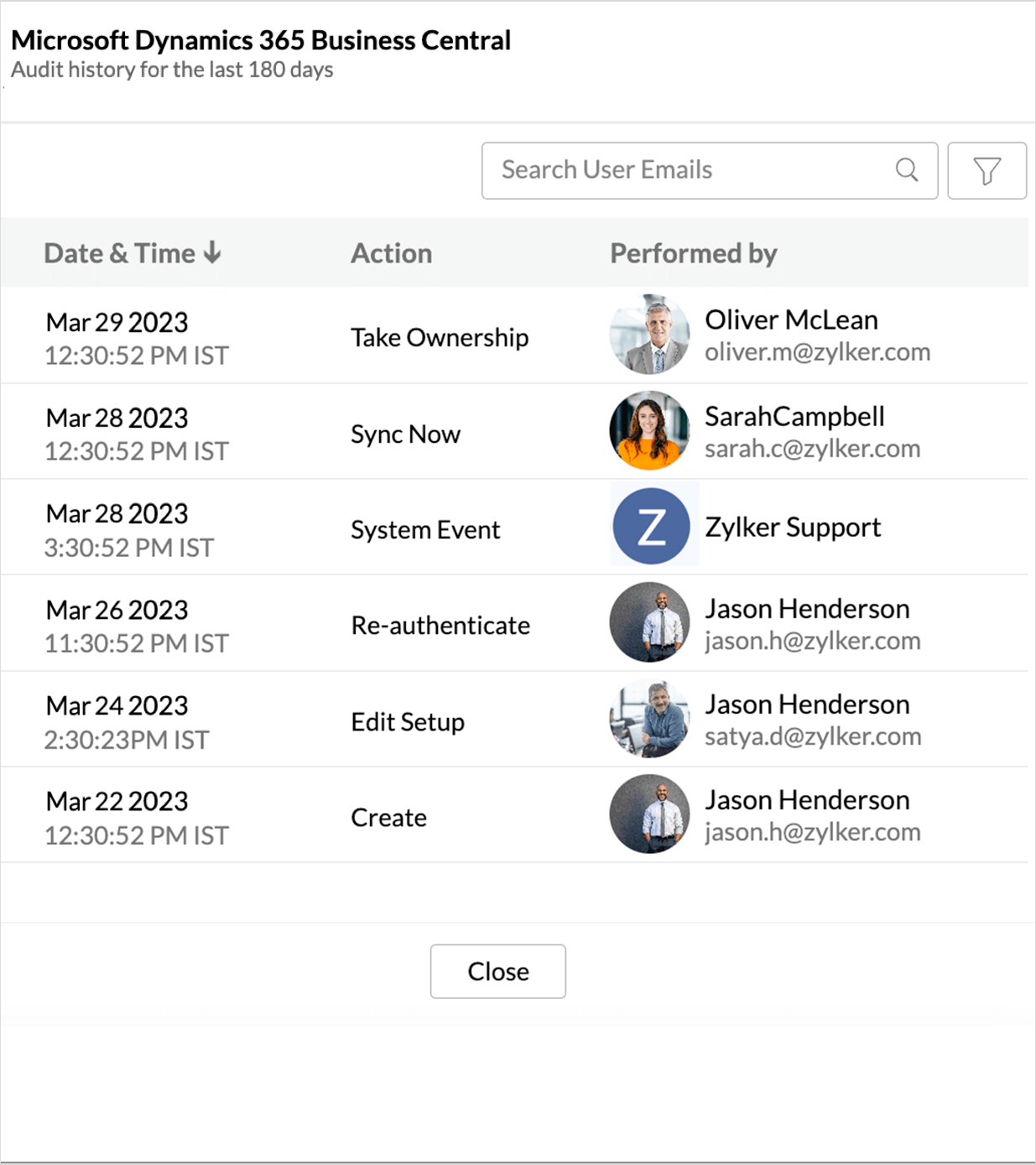Click the search magnifier icon
The image size is (1036, 1165).
[x=906, y=170]
